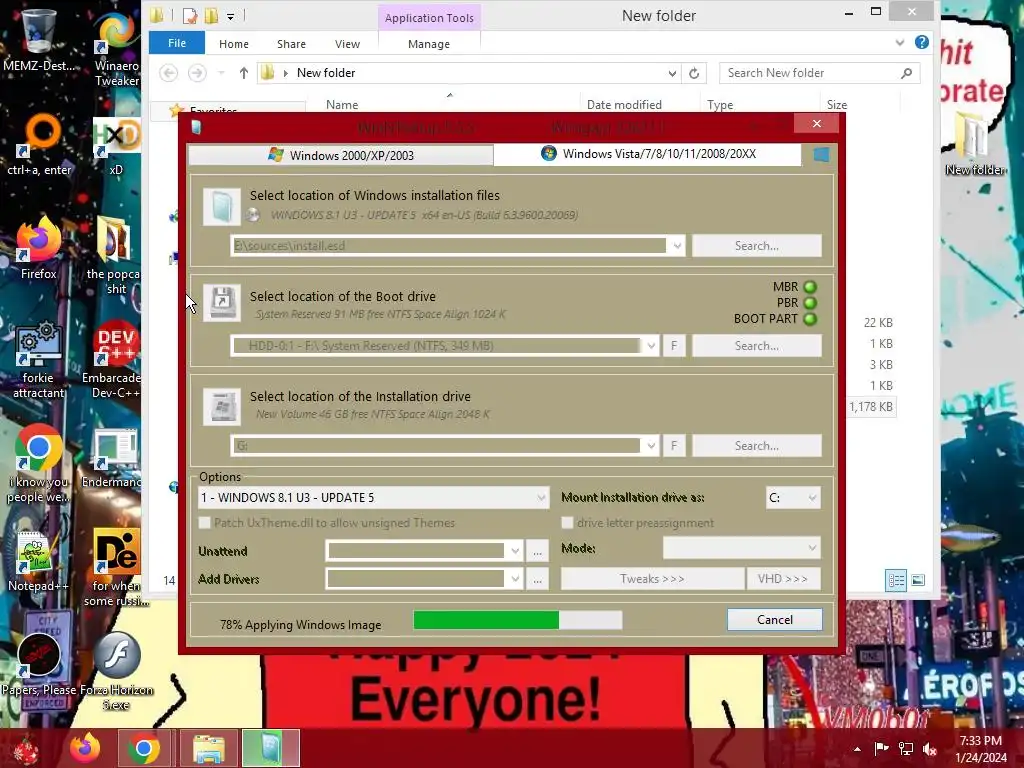Select Windows Vista/7/8/10/11/2008/20XX tab
The width and height of the screenshot is (1024, 768).
coord(648,154)
